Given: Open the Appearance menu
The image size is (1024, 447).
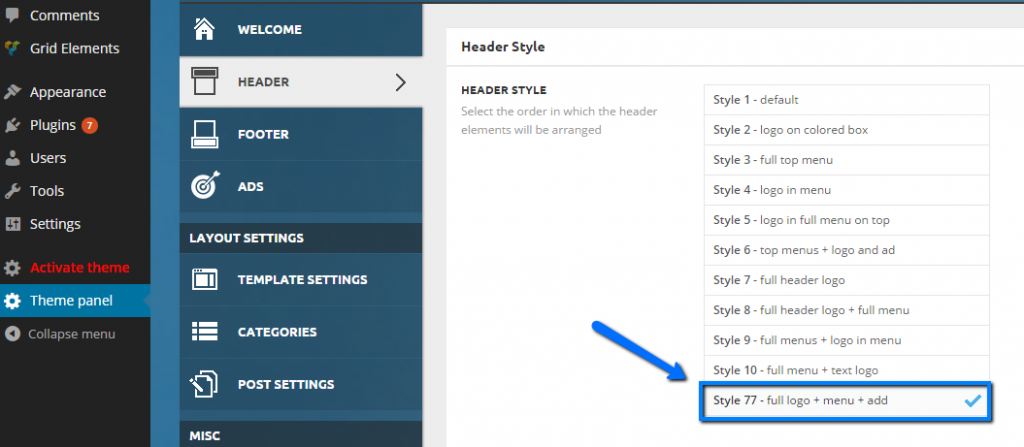Looking at the screenshot, I should point(68,92).
